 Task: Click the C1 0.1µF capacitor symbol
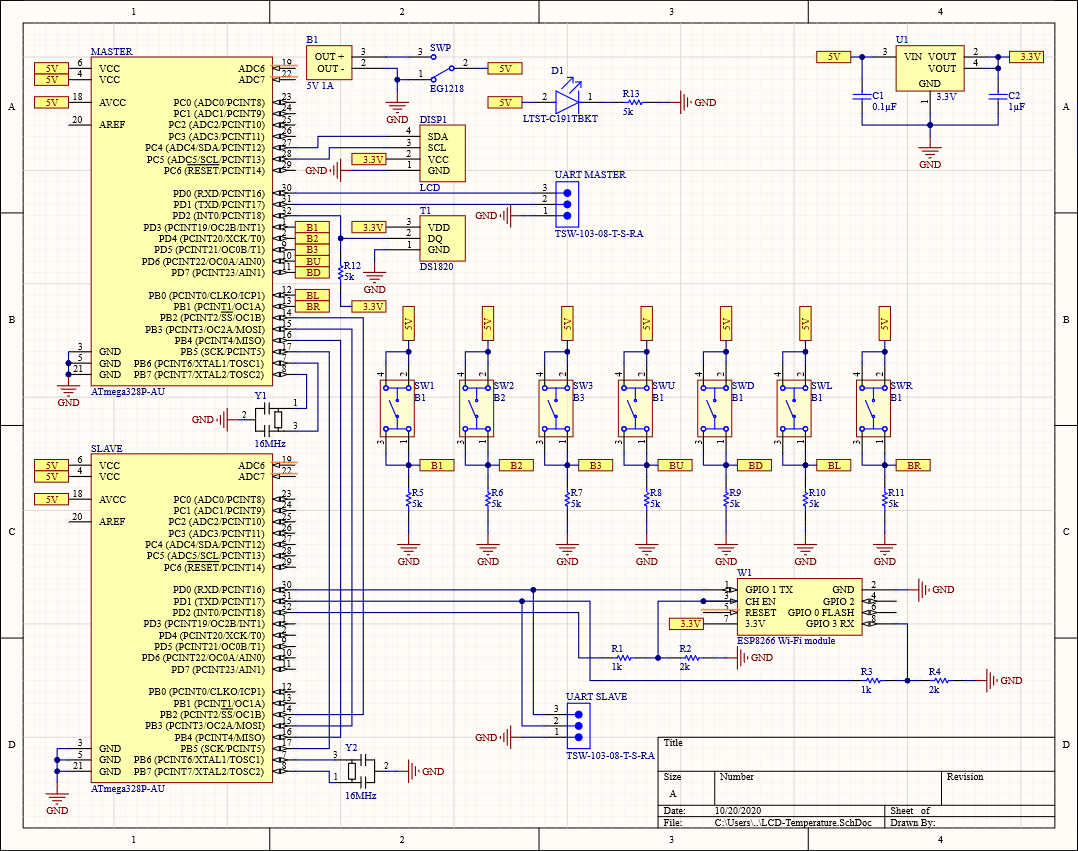(859, 97)
